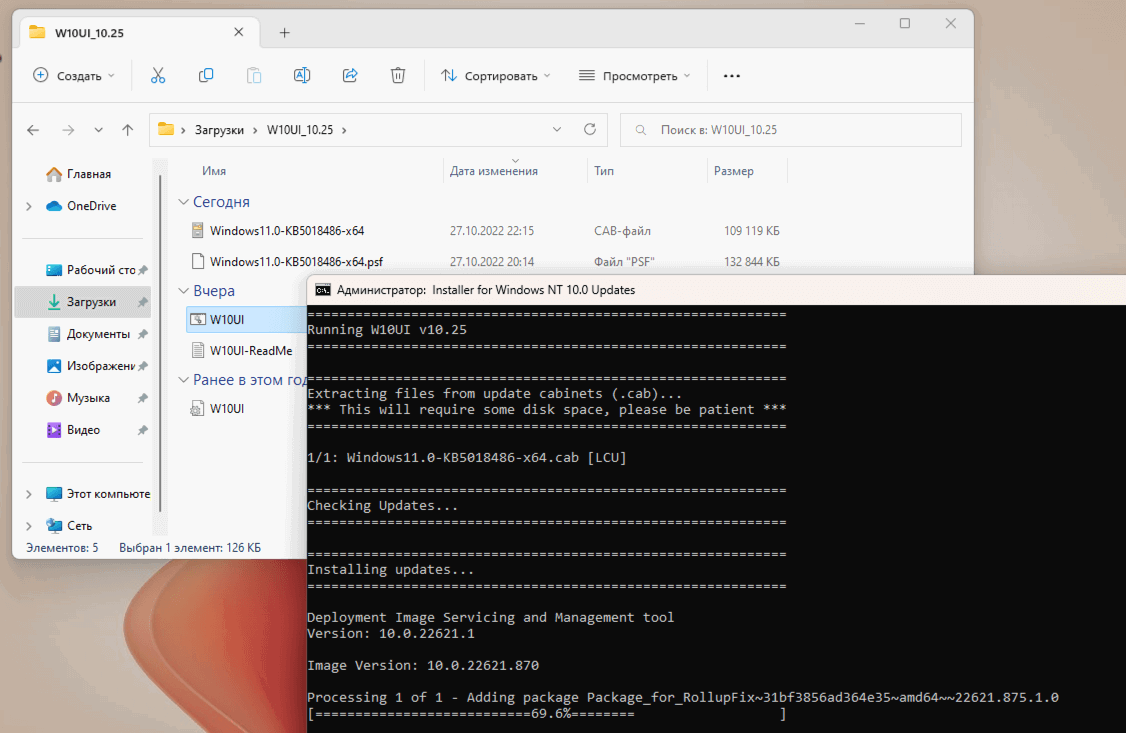1126x733 pixels.
Task: Click САВ-файл type cell
Action: click(622, 230)
